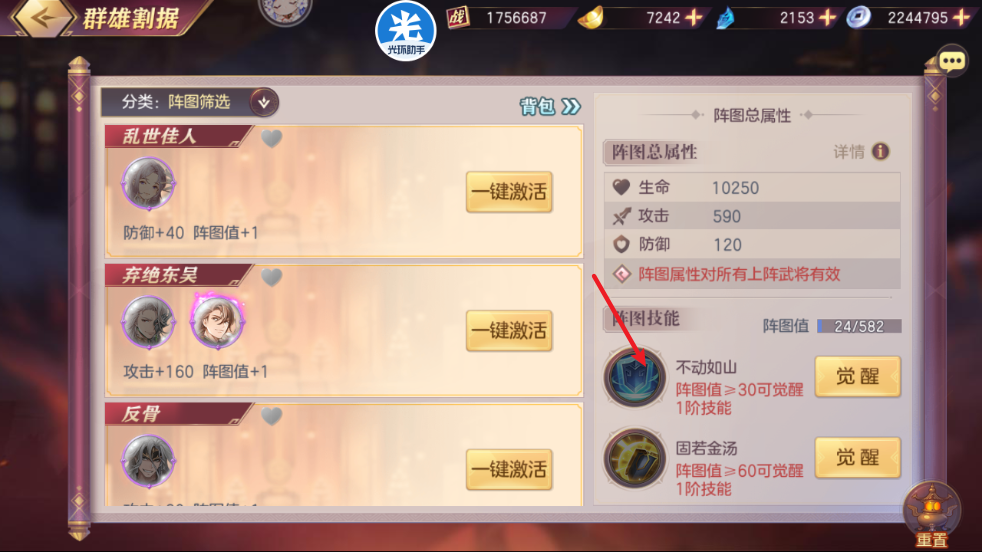Click 一键激活 for 乱世佳人

(x=509, y=192)
